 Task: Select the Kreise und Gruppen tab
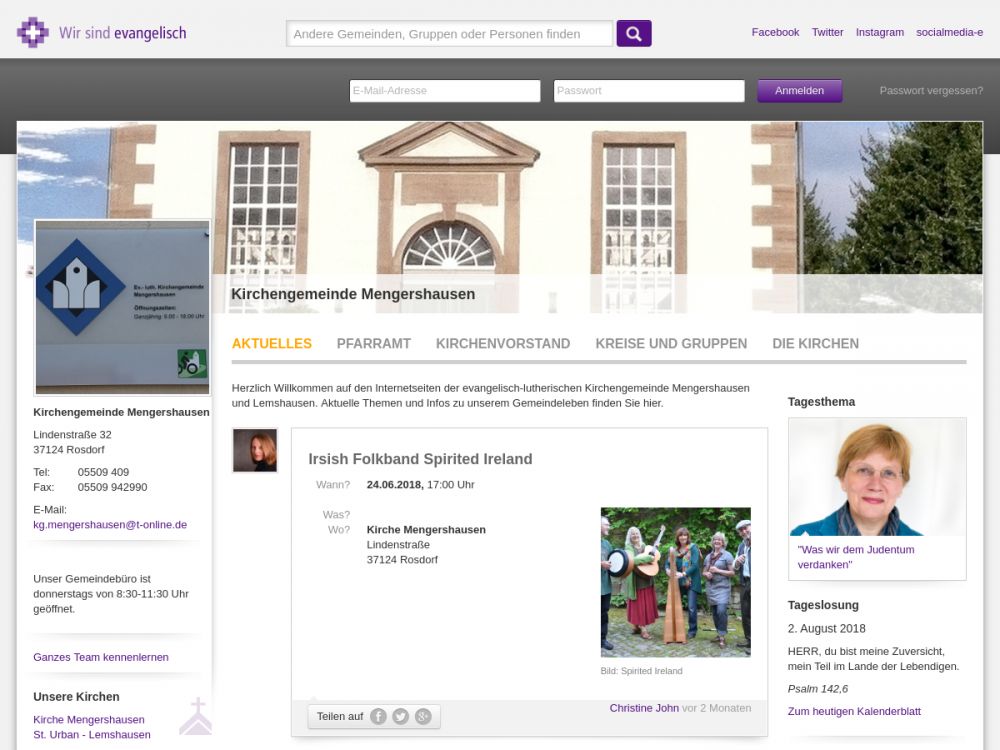671,343
